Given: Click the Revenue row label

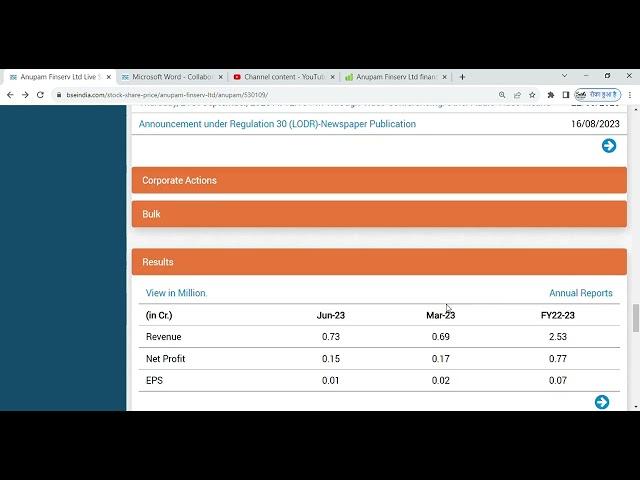Looking at the screenshot, I should (x=164, y=337).
